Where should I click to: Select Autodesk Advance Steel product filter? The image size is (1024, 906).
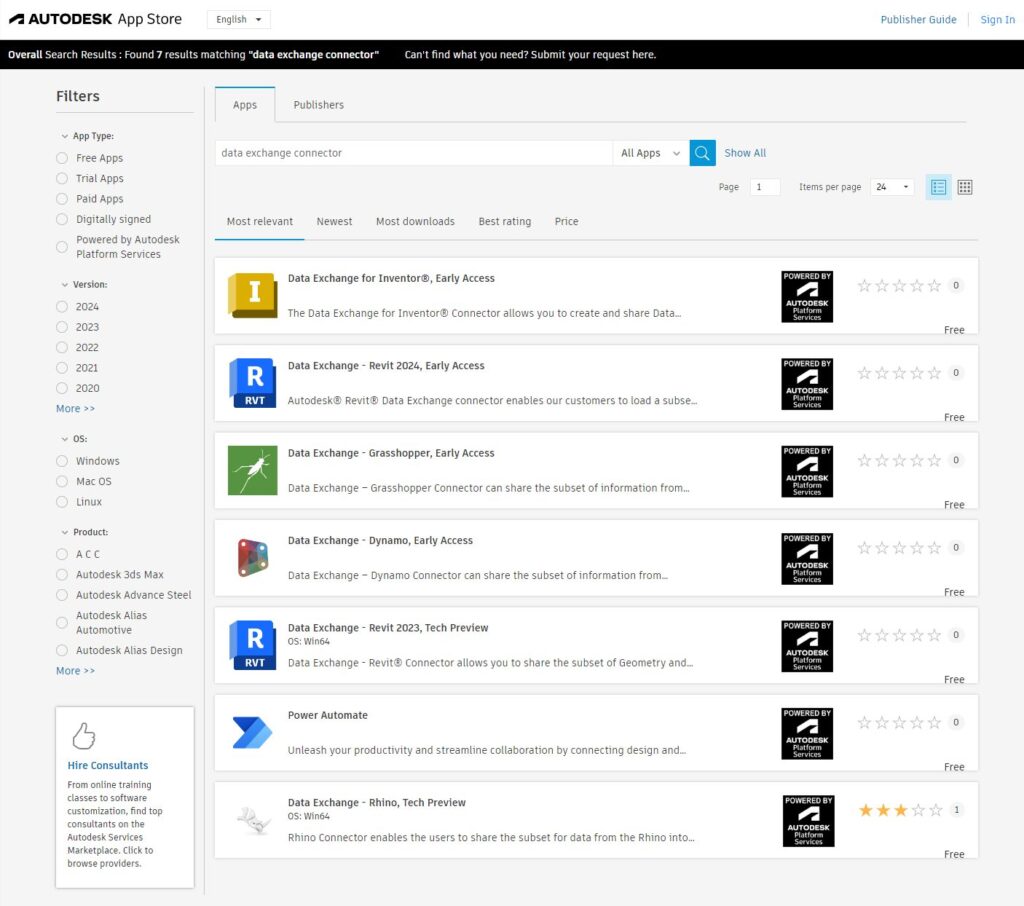pos(62,595)
